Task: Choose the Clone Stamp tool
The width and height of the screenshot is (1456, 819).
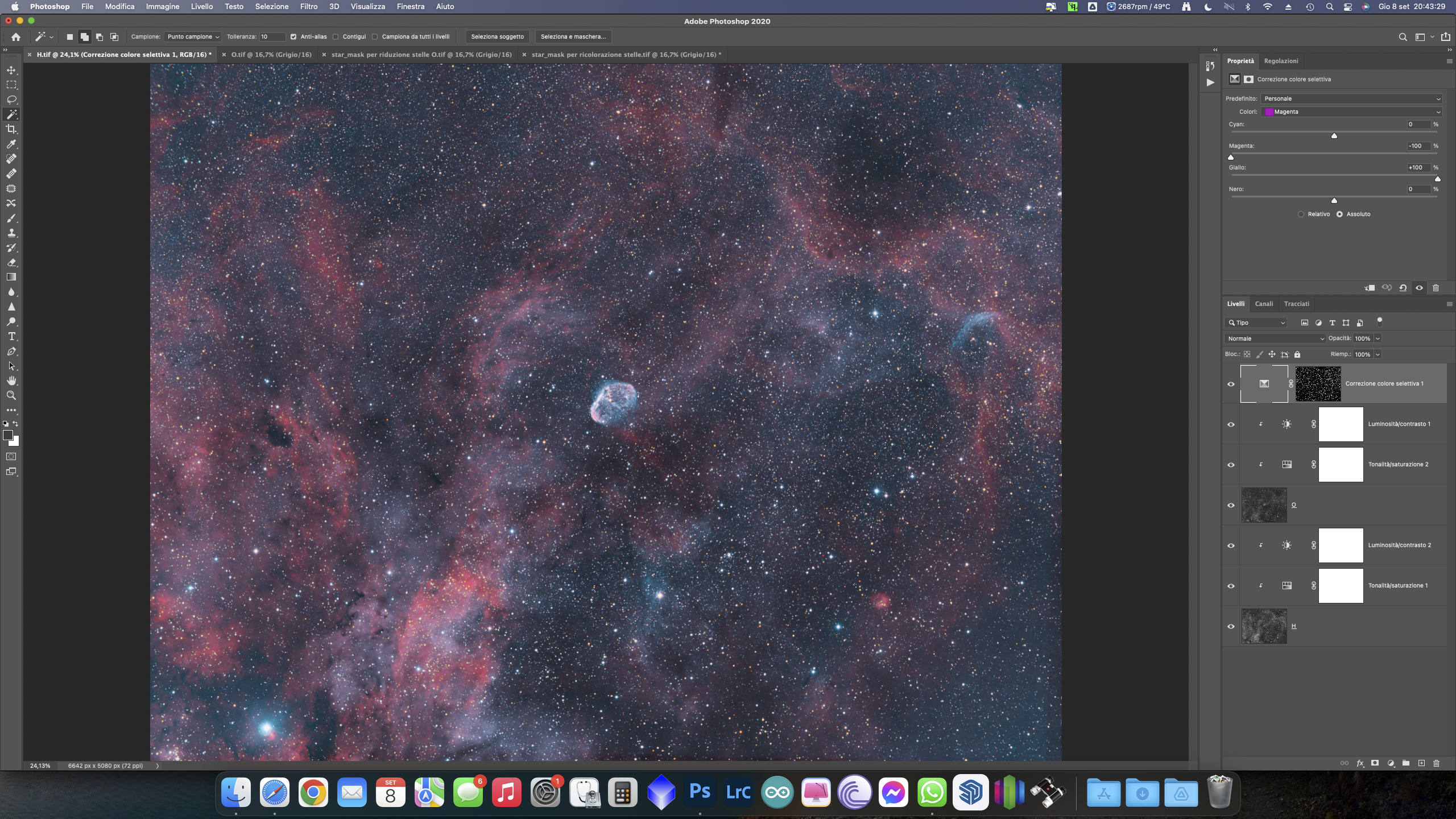Action: 11,233
